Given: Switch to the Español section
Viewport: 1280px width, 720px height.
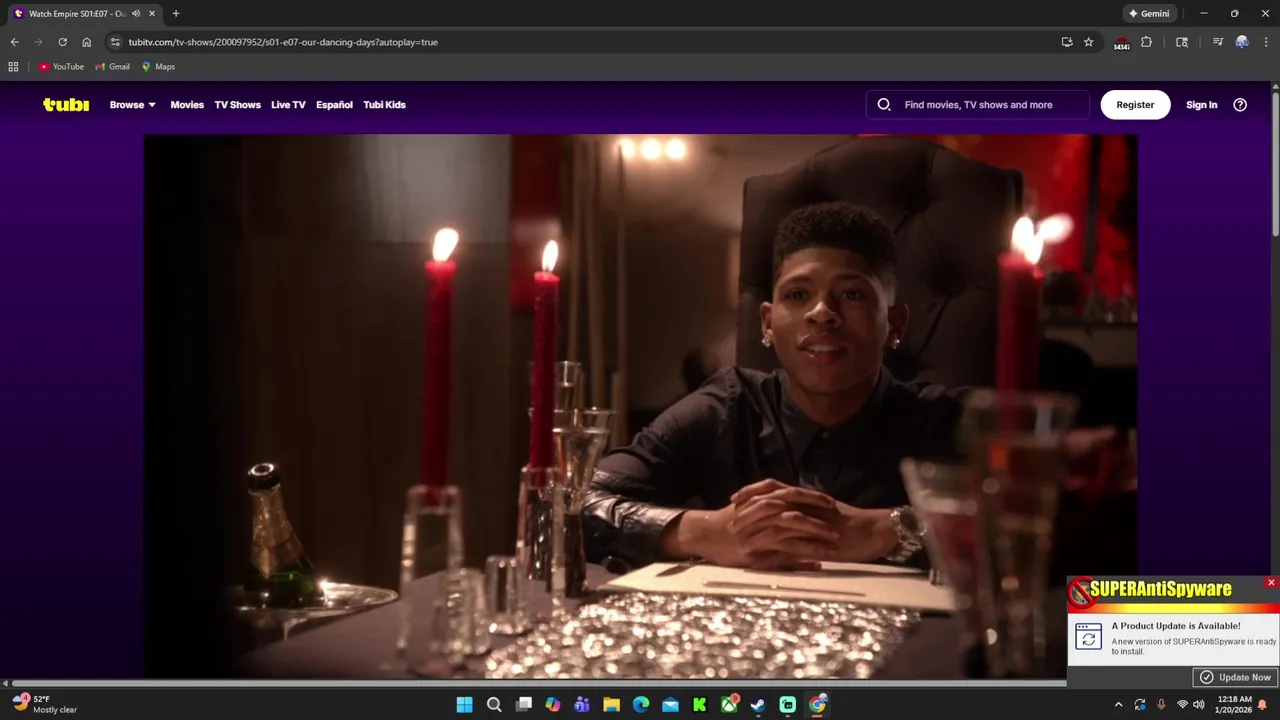Looking at the screenshot, I should click(334, 105).
